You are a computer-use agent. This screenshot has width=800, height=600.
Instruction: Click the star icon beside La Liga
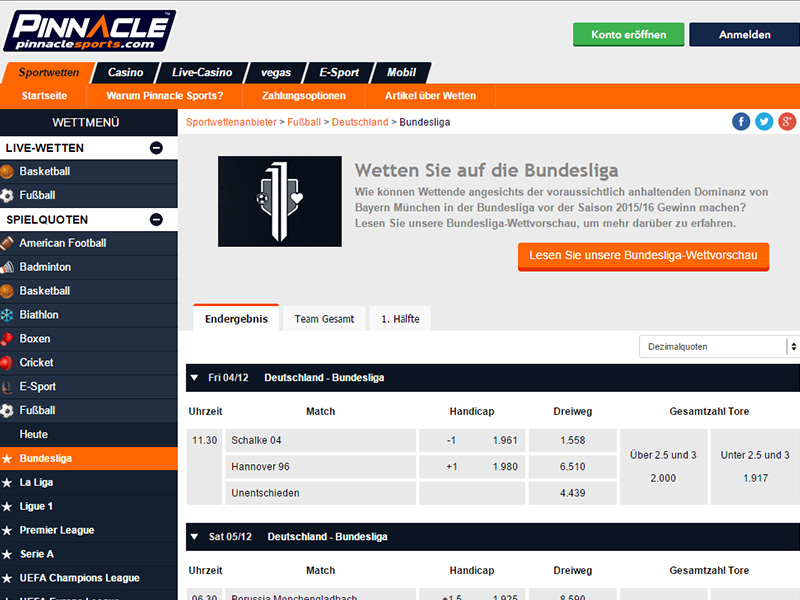point(7,482)
